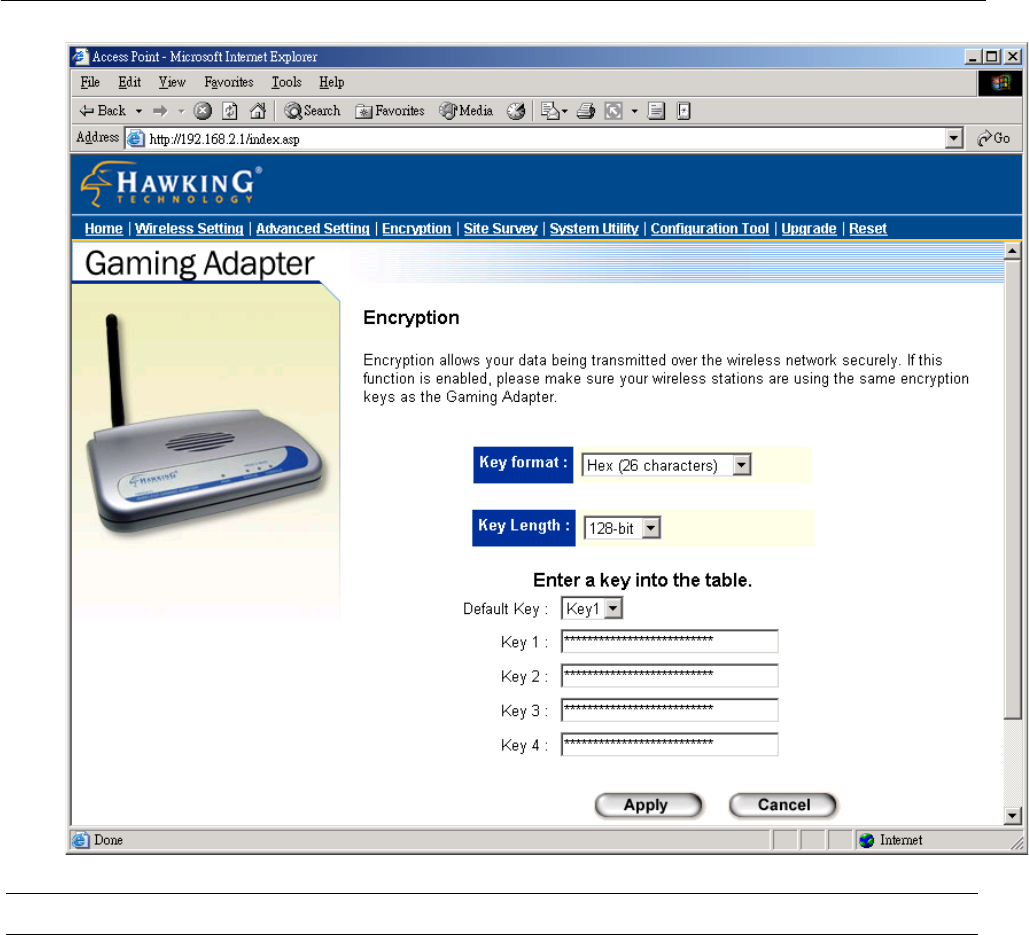Open the Edit menu
The image size is (1029, 935).
click(129, 83)
